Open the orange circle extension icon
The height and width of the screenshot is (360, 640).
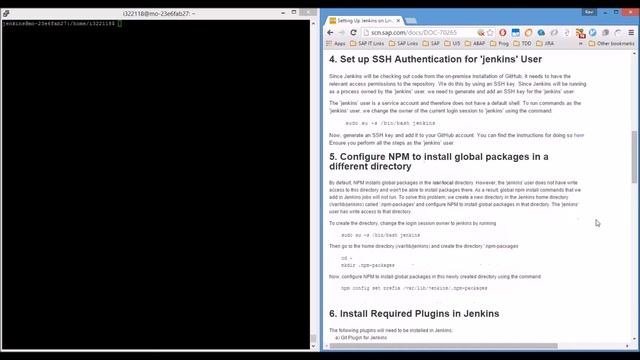point(528,32)
